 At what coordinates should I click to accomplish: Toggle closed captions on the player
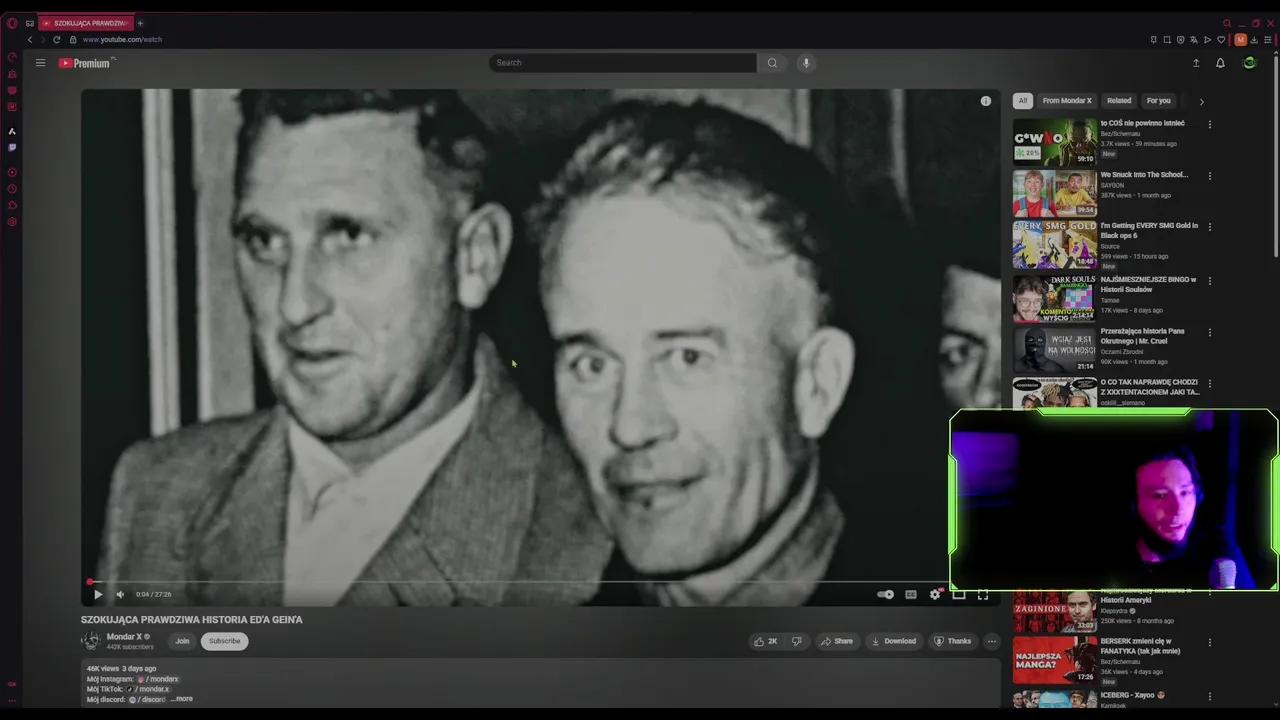point(911,594)
